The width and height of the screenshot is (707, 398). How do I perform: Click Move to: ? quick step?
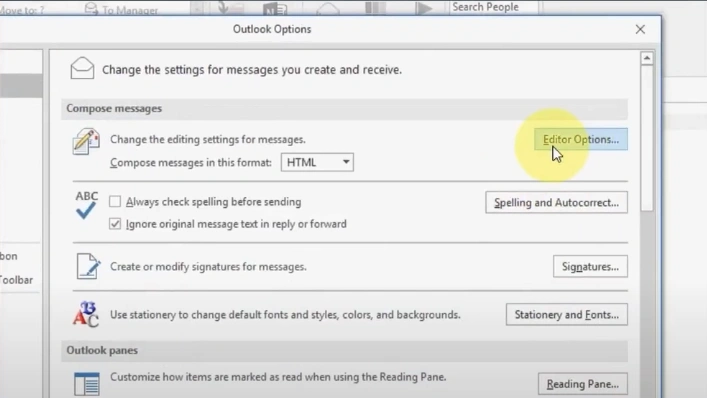point(22,10)
